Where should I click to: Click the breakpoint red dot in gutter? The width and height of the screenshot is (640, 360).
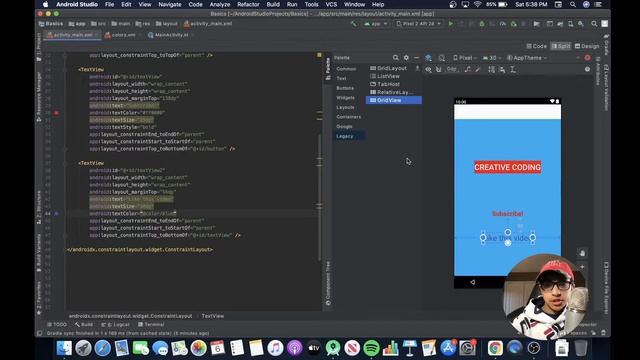tap(56, 113)
